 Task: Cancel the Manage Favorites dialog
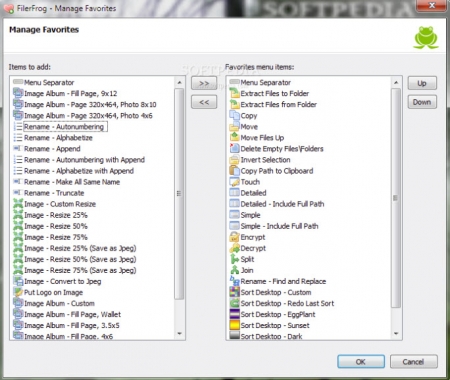point(413,362)
